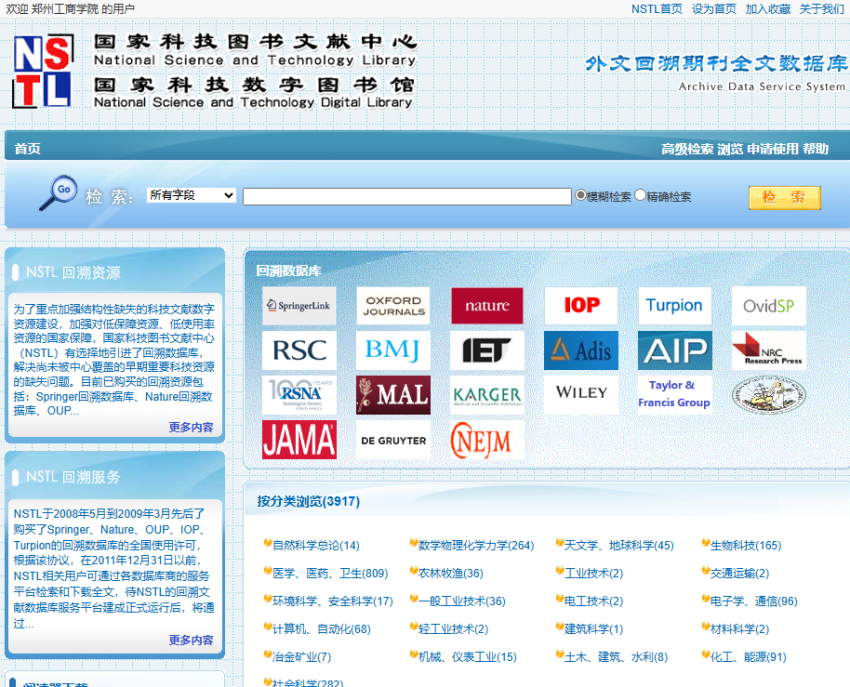Open 申请使用 in the navigation bar

[772, 149]
